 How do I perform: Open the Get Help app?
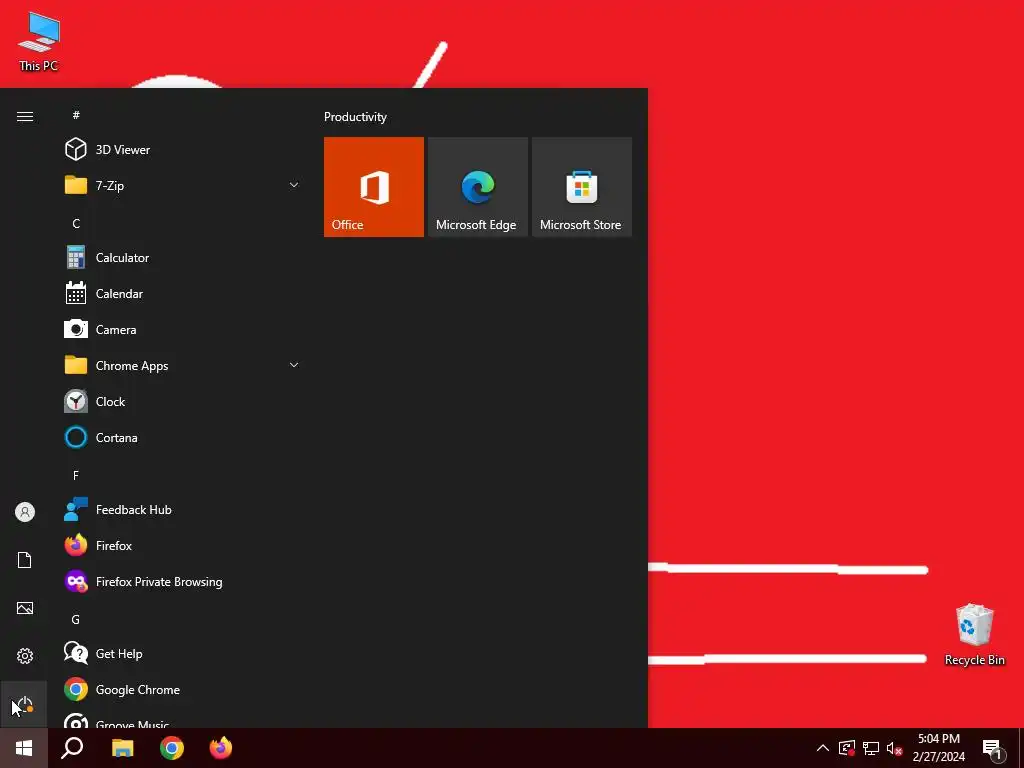tap(183, 654)
